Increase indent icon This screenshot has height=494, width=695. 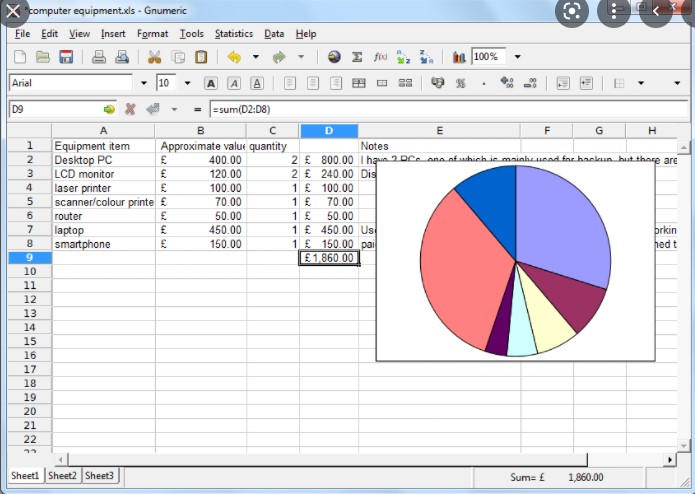click(586, 83)
